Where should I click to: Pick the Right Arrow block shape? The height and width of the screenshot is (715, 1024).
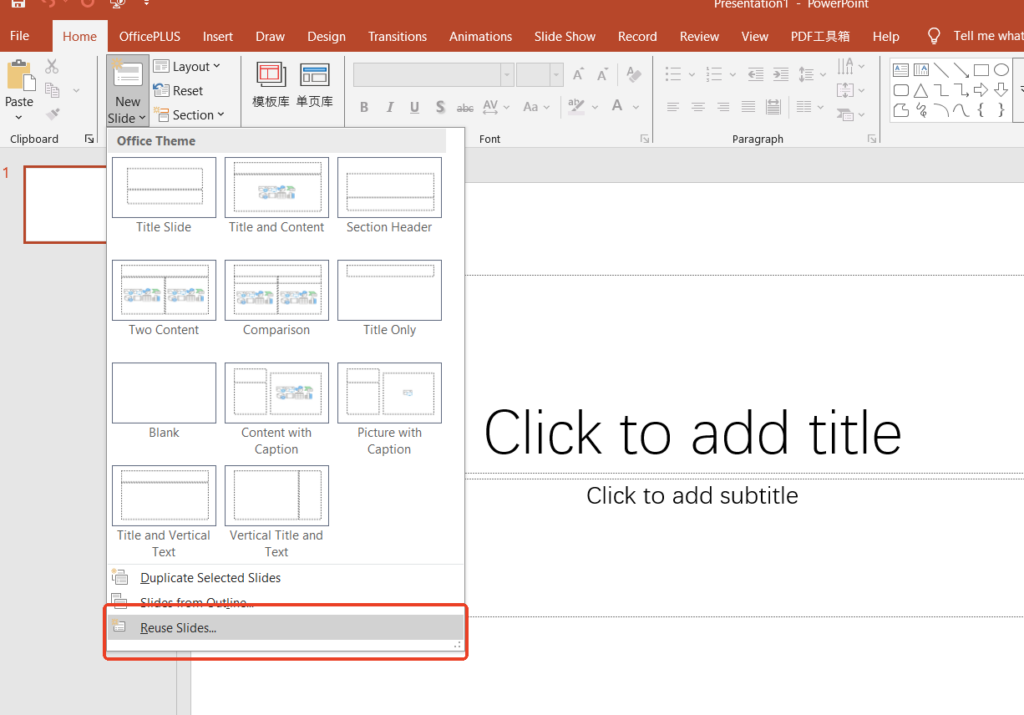point(981,91)
